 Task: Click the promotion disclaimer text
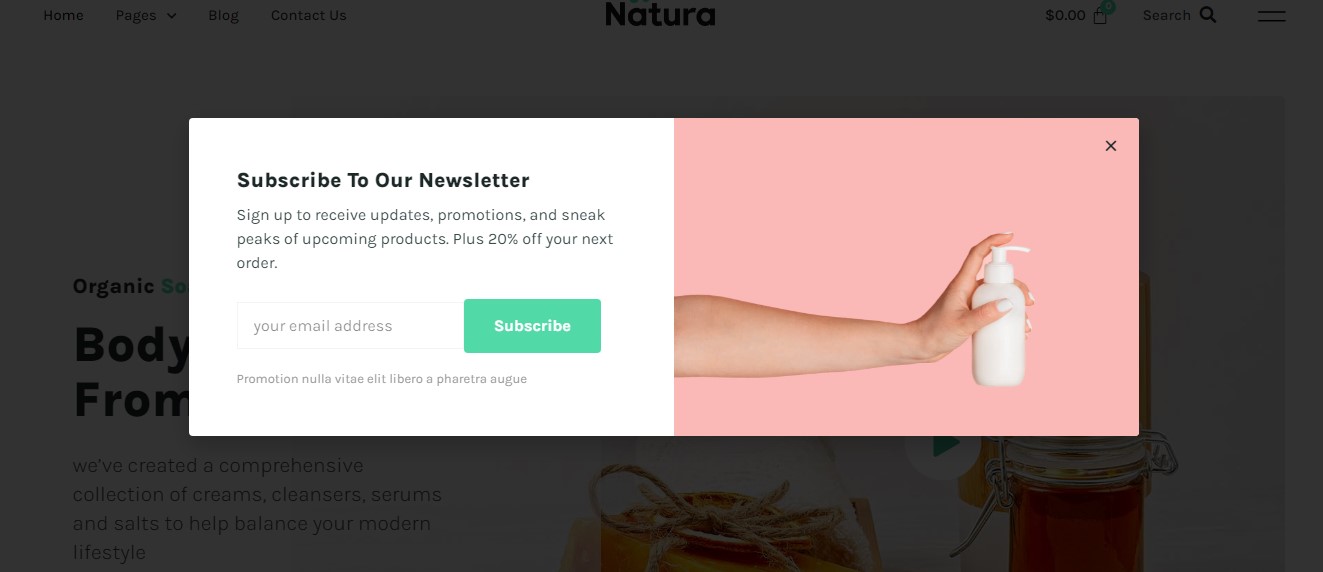[382, 379]
